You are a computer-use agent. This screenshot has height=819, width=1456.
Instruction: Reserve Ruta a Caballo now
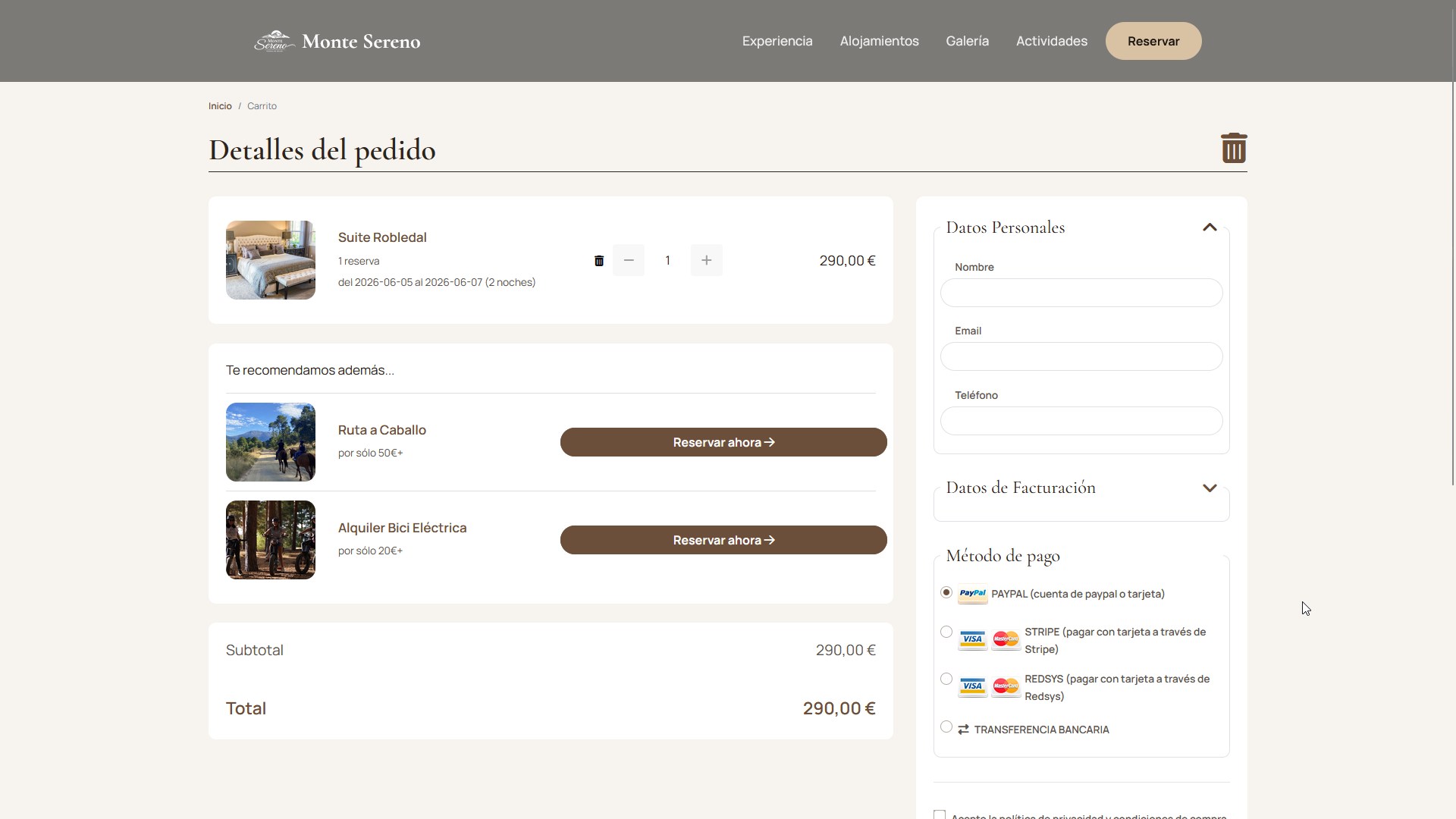723,442
